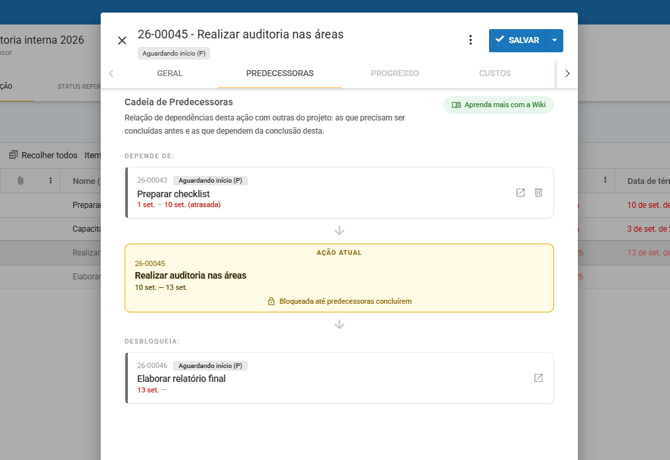Open the Preparar checklist action in a new window
This screenshot has height=460, width=670.
(x=520, y=193)
